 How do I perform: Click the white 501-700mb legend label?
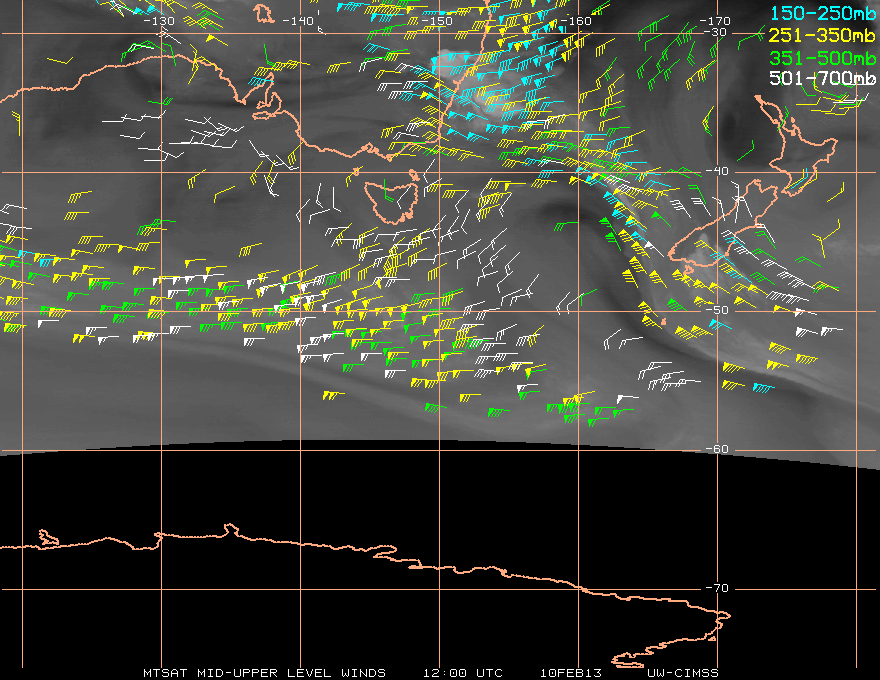tap(823, 79)
